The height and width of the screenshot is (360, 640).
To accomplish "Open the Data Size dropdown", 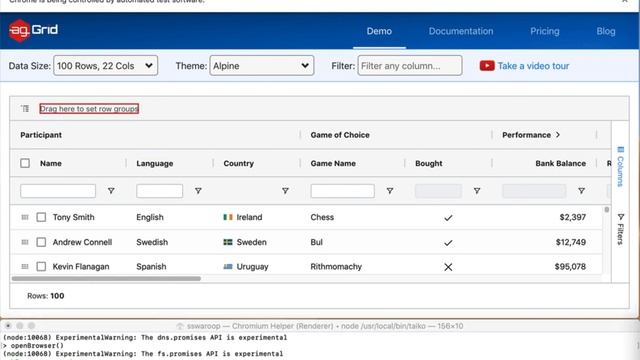I will [x=105, y=66].
